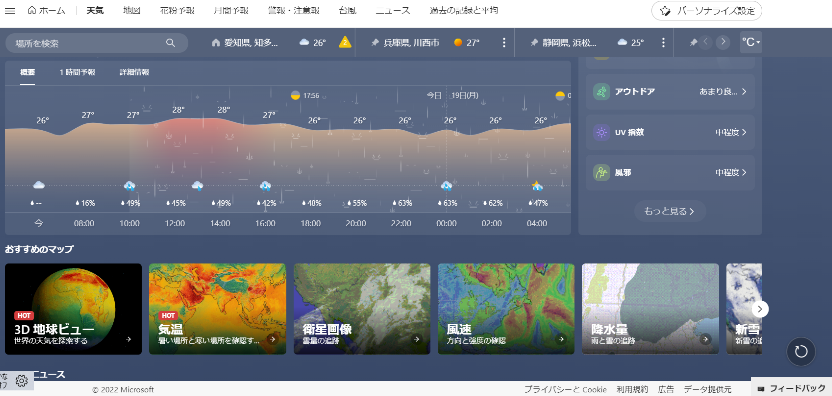Open options menu for 兵庫県, 川西市
The height and width of the screenshot is (396, 832).
tap(504, 42)
